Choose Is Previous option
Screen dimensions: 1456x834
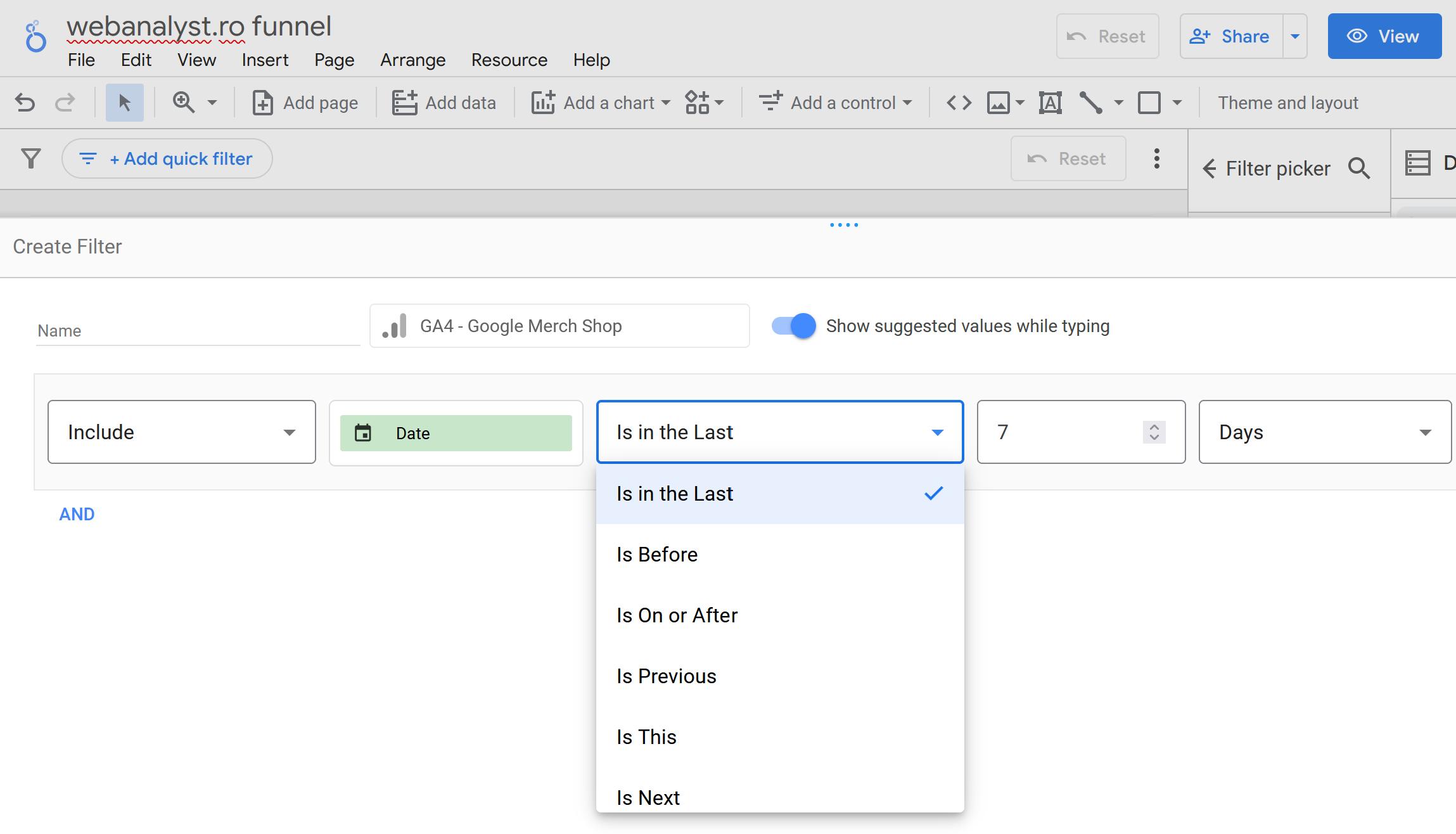click(780, 676)
